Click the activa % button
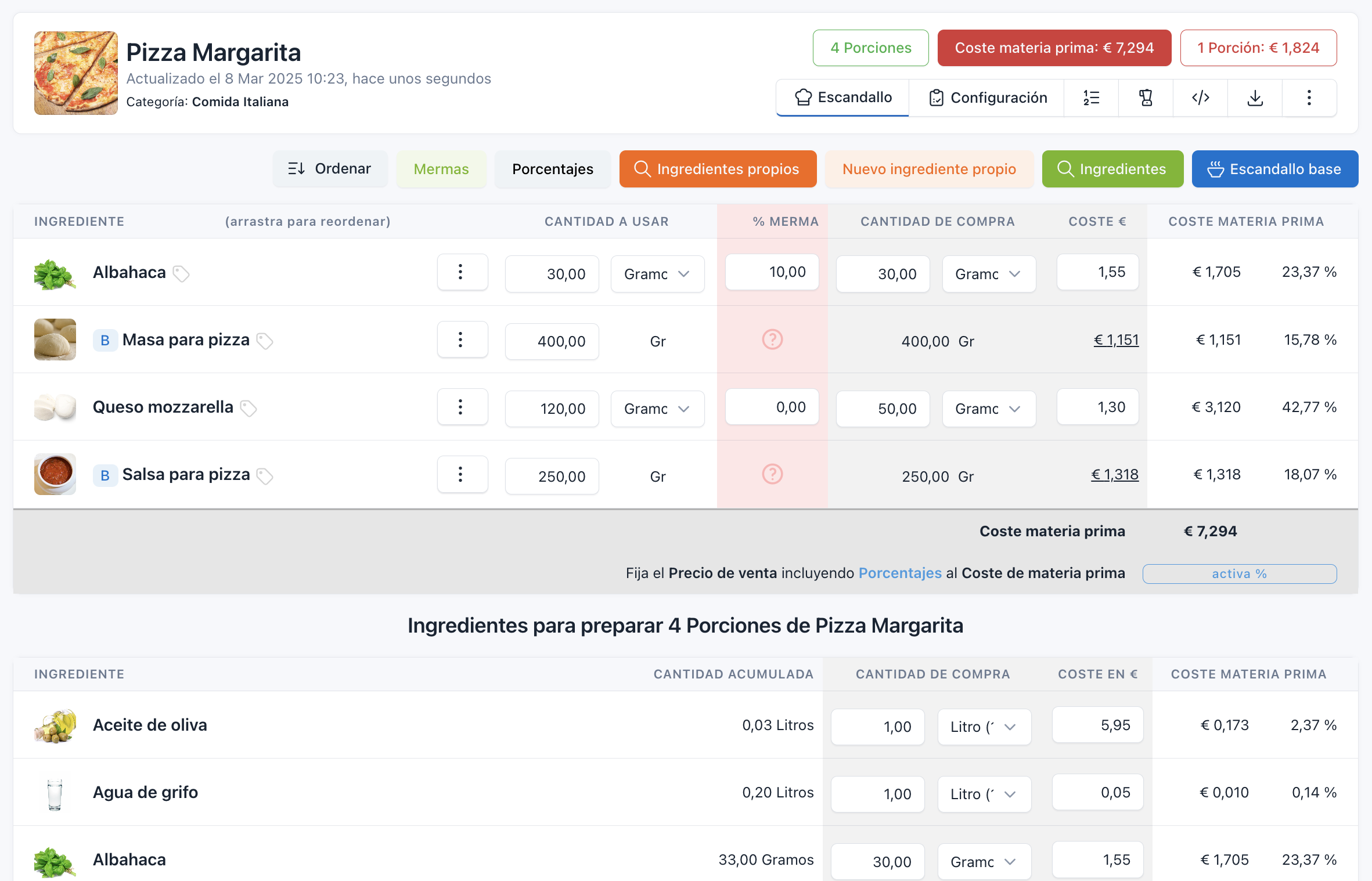Screen dimensions: 1372x881 pos(1240,573)
